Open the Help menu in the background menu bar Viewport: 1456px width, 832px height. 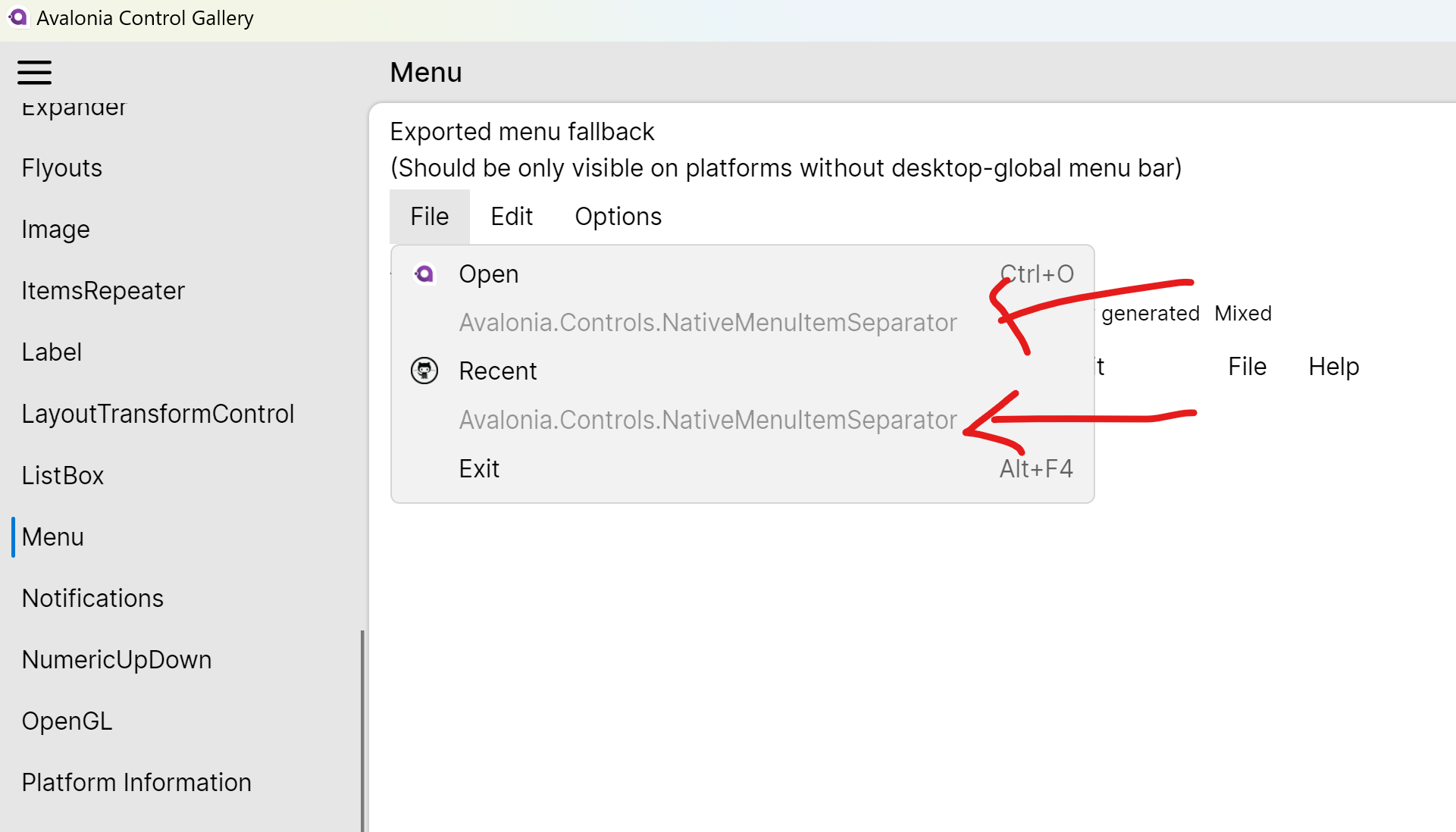click(1333, 366)
